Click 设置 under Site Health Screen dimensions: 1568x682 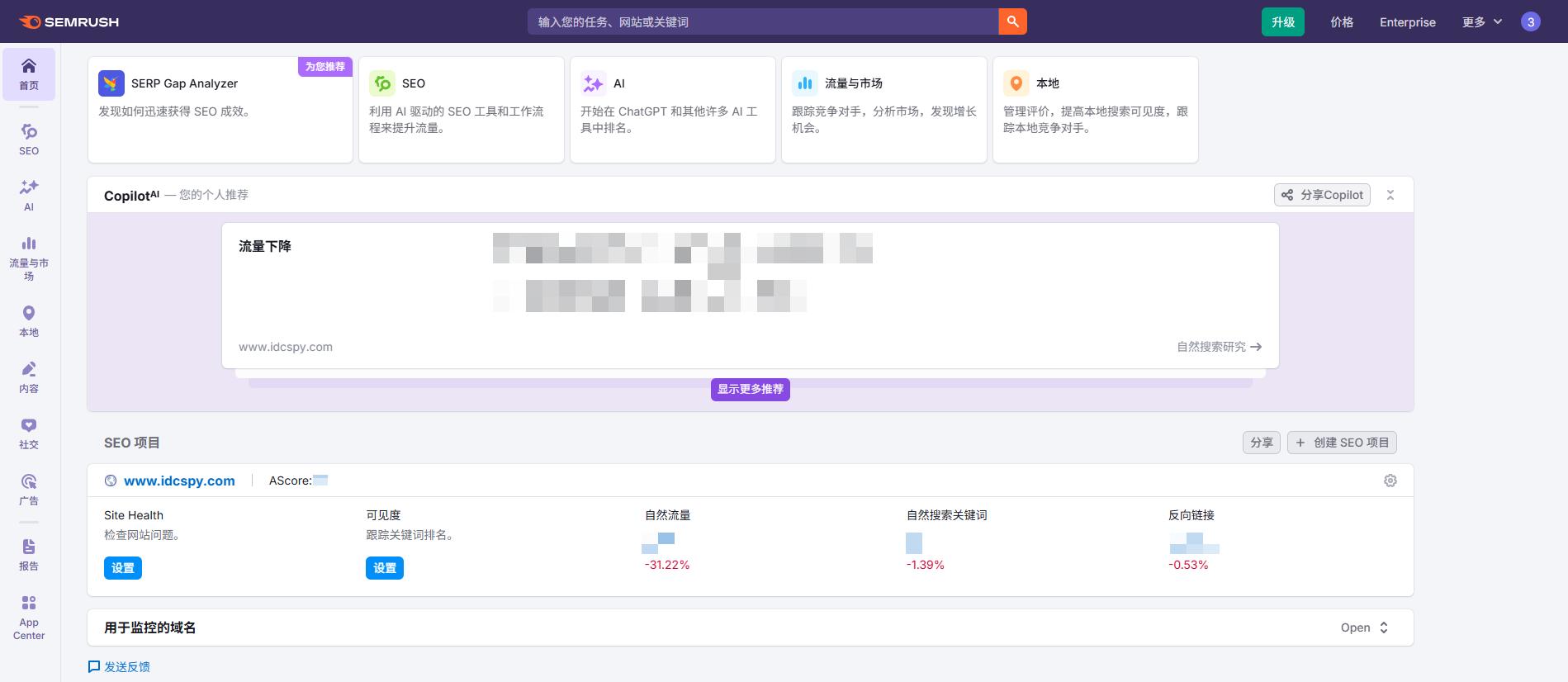click(123, 568)
